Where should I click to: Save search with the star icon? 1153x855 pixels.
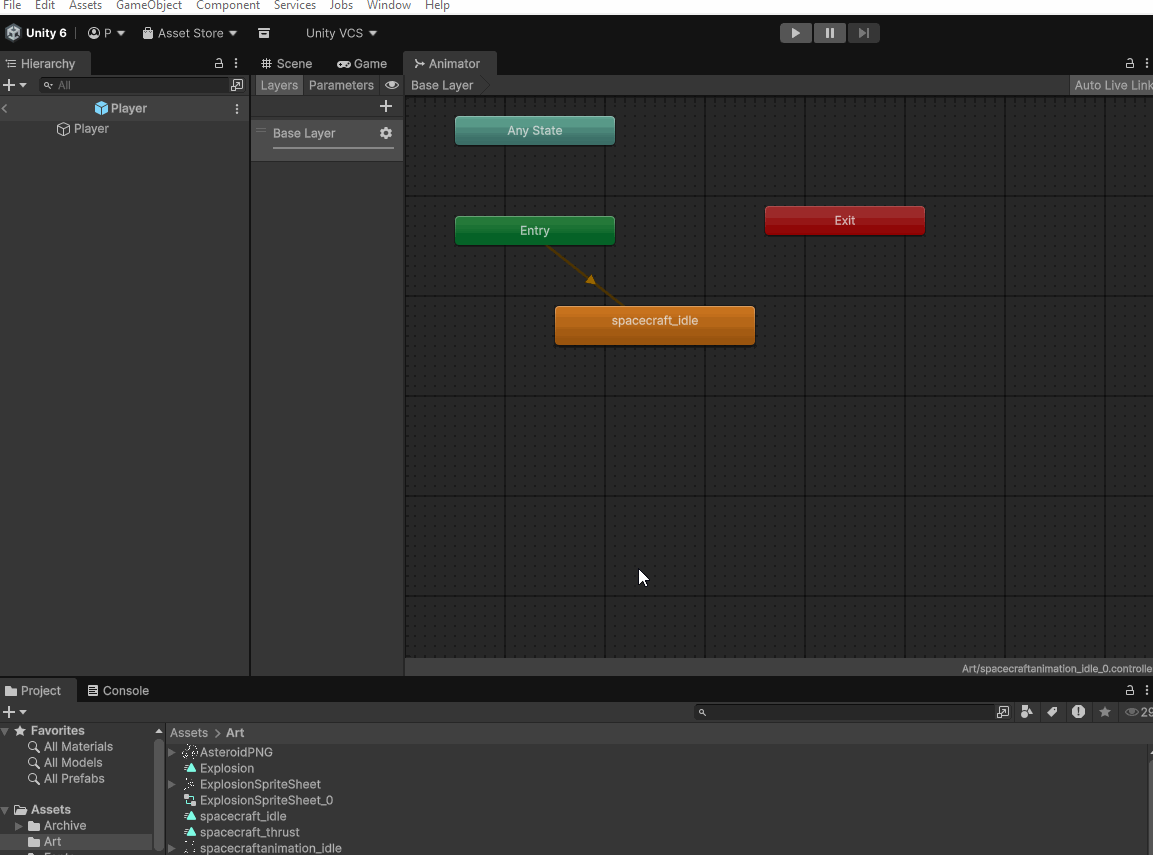1104,712
